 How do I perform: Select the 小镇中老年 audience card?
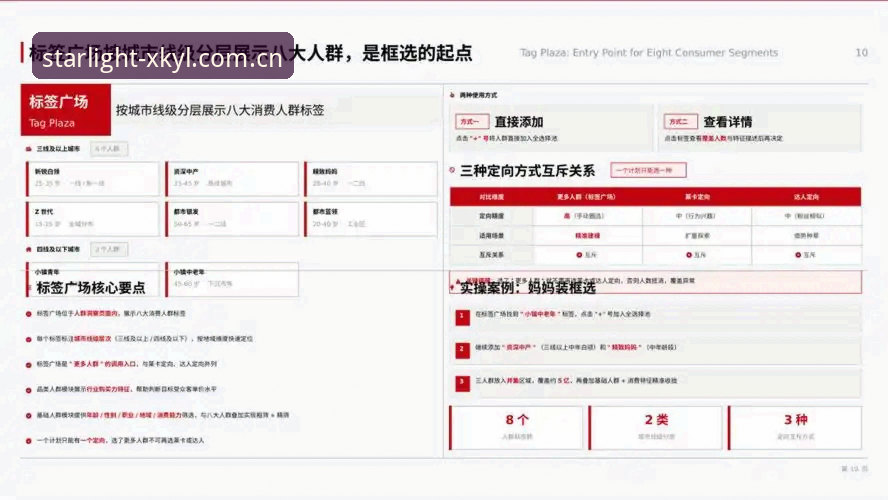point(232,279)
